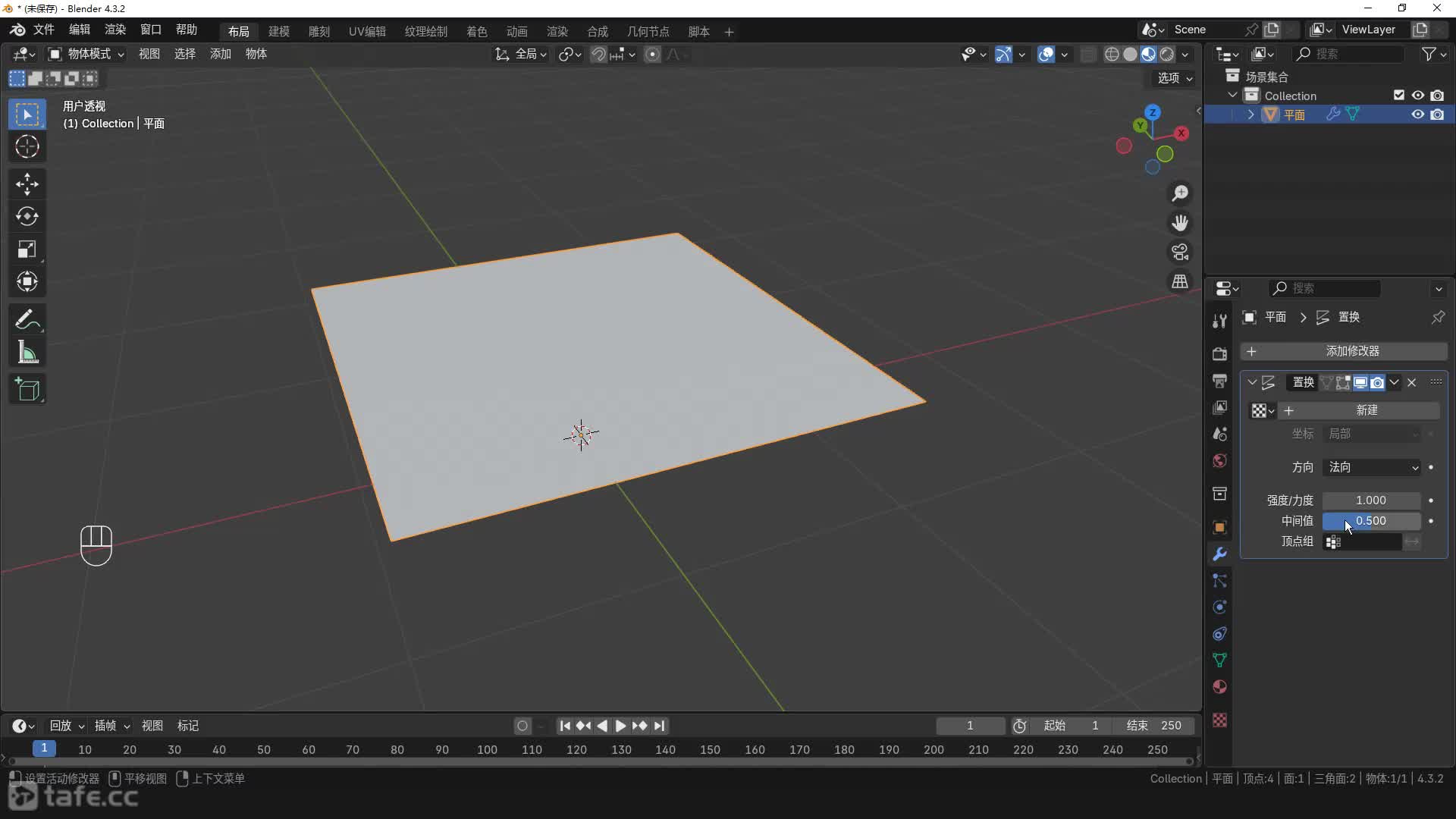Viewport: 1456px width, 819px height.
Task: Open 选项 options dropdown
Action: coord(1175,78)
